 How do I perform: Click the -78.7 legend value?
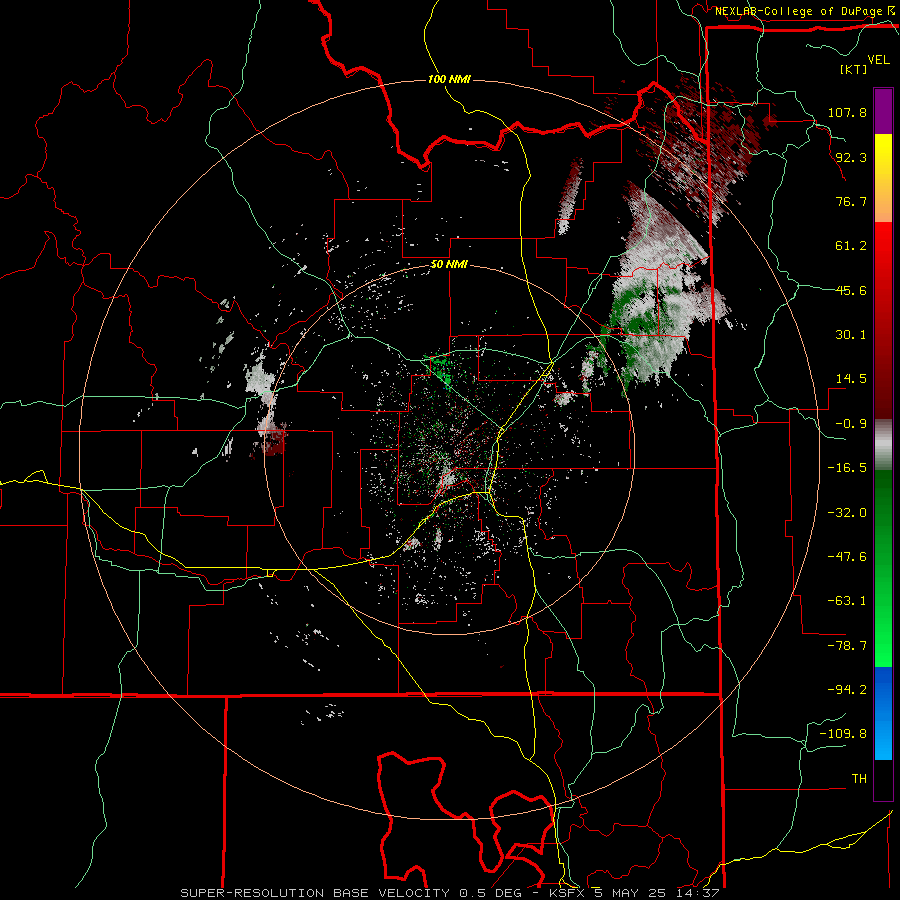click(847, 646)
